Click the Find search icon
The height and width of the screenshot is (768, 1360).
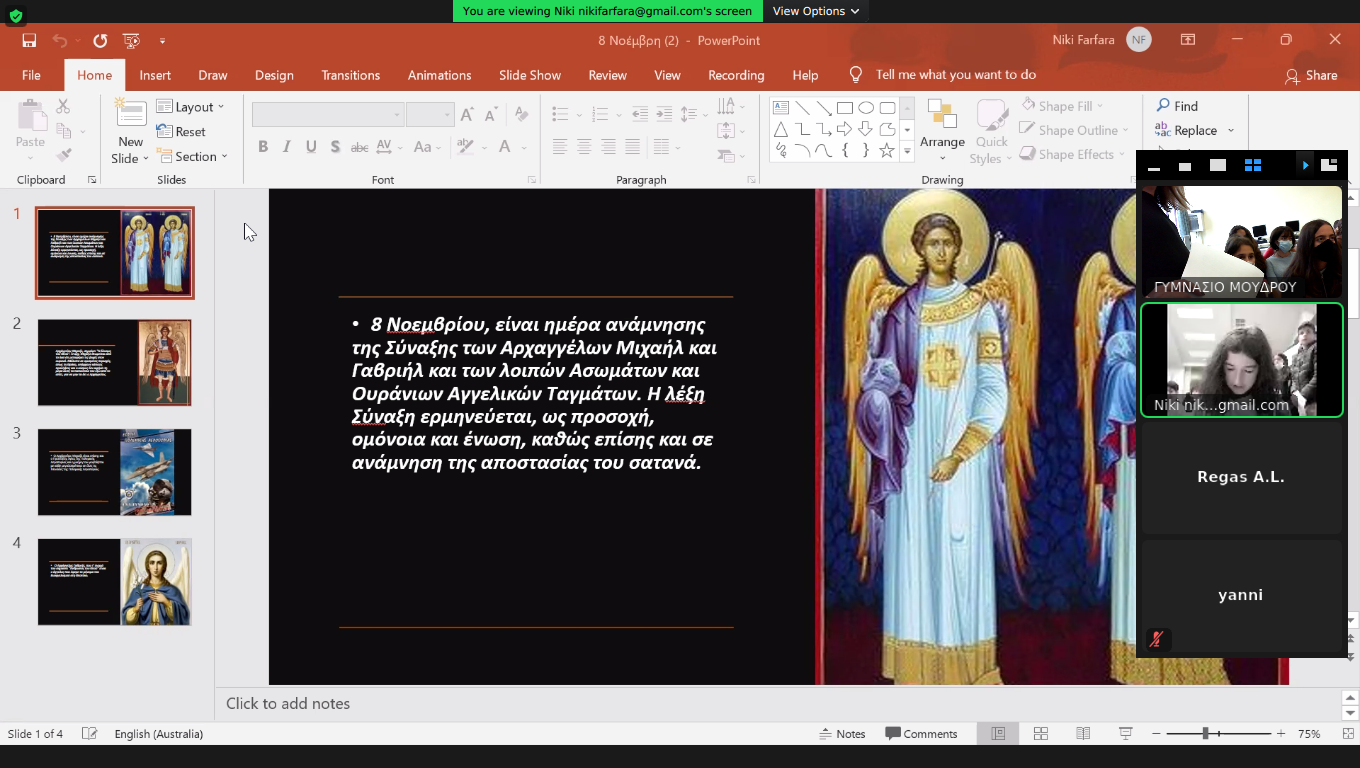[x=1163, y=106]
